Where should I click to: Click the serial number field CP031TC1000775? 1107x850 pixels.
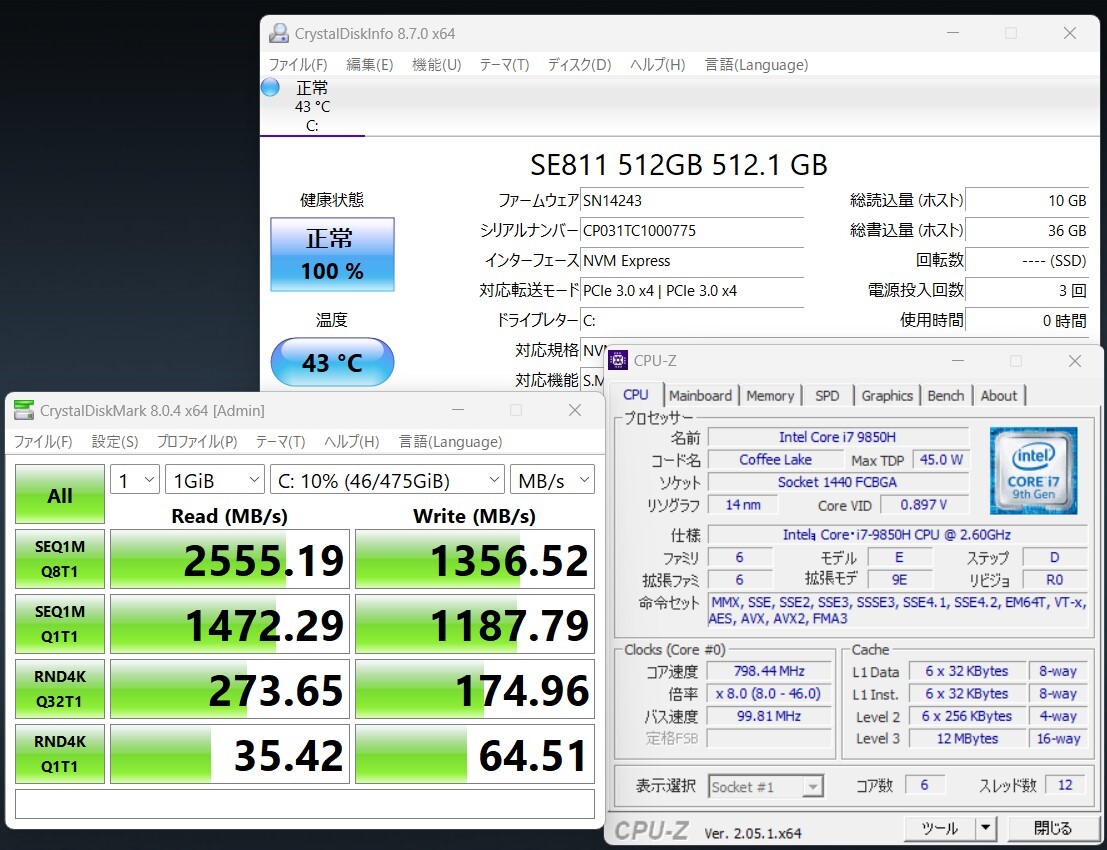click(x=692, y=231)
